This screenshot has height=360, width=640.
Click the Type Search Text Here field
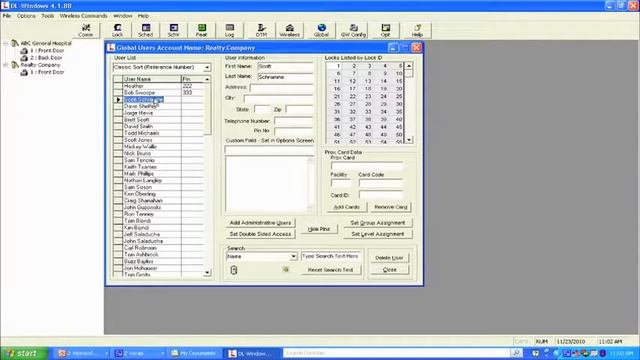coord(330,256)
